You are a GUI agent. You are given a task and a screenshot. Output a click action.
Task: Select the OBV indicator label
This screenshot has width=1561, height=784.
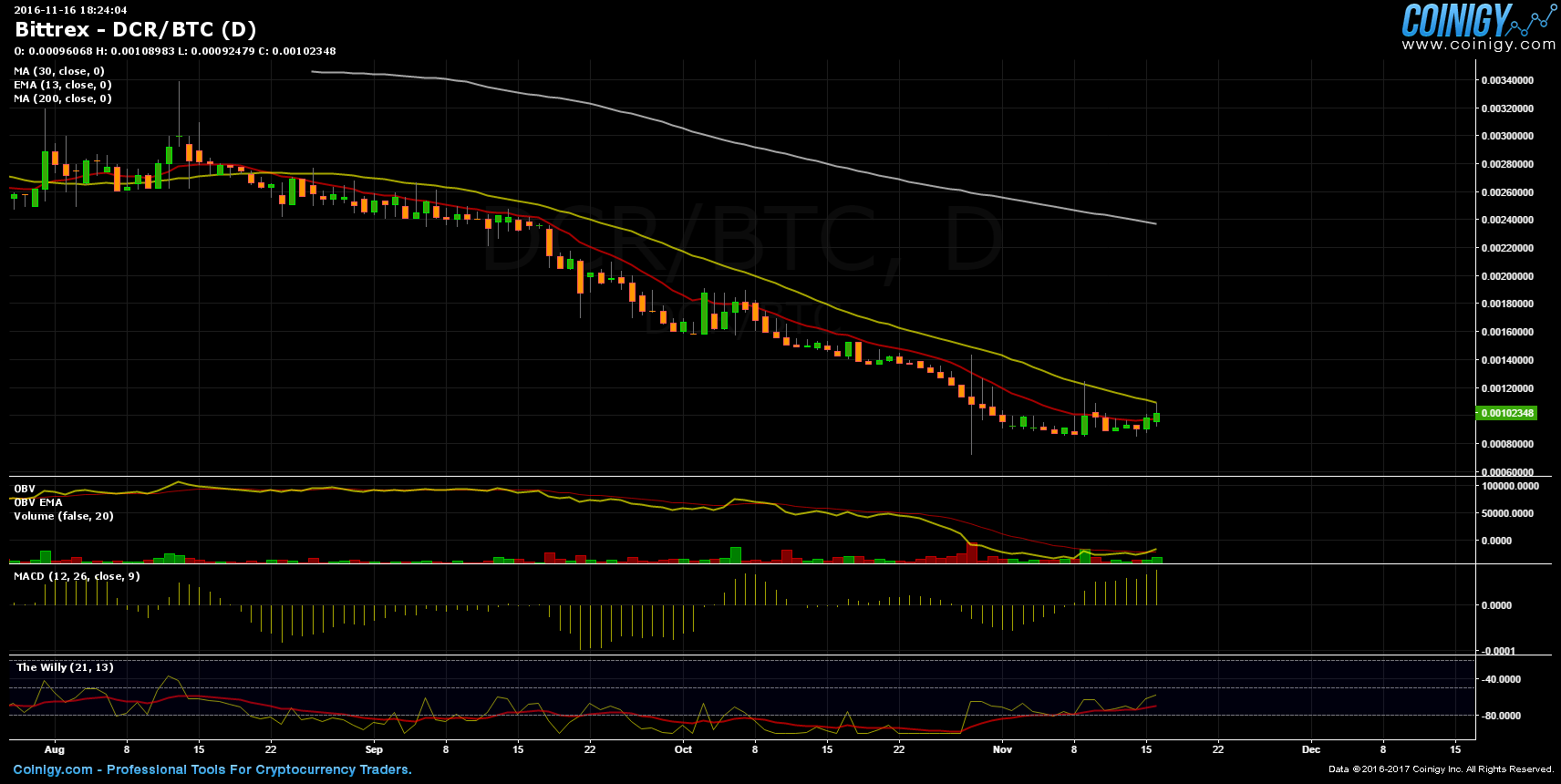(x=25, y=489)
